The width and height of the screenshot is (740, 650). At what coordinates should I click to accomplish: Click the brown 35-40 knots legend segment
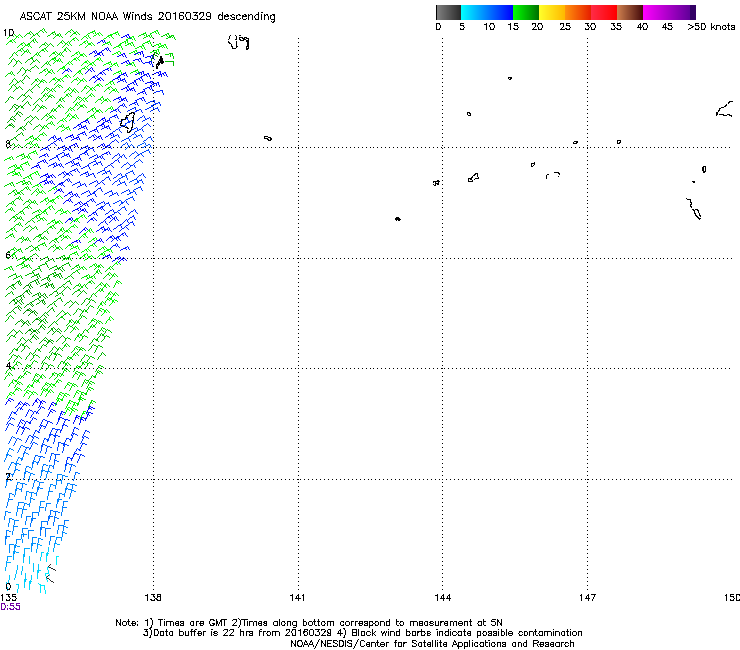630,12
